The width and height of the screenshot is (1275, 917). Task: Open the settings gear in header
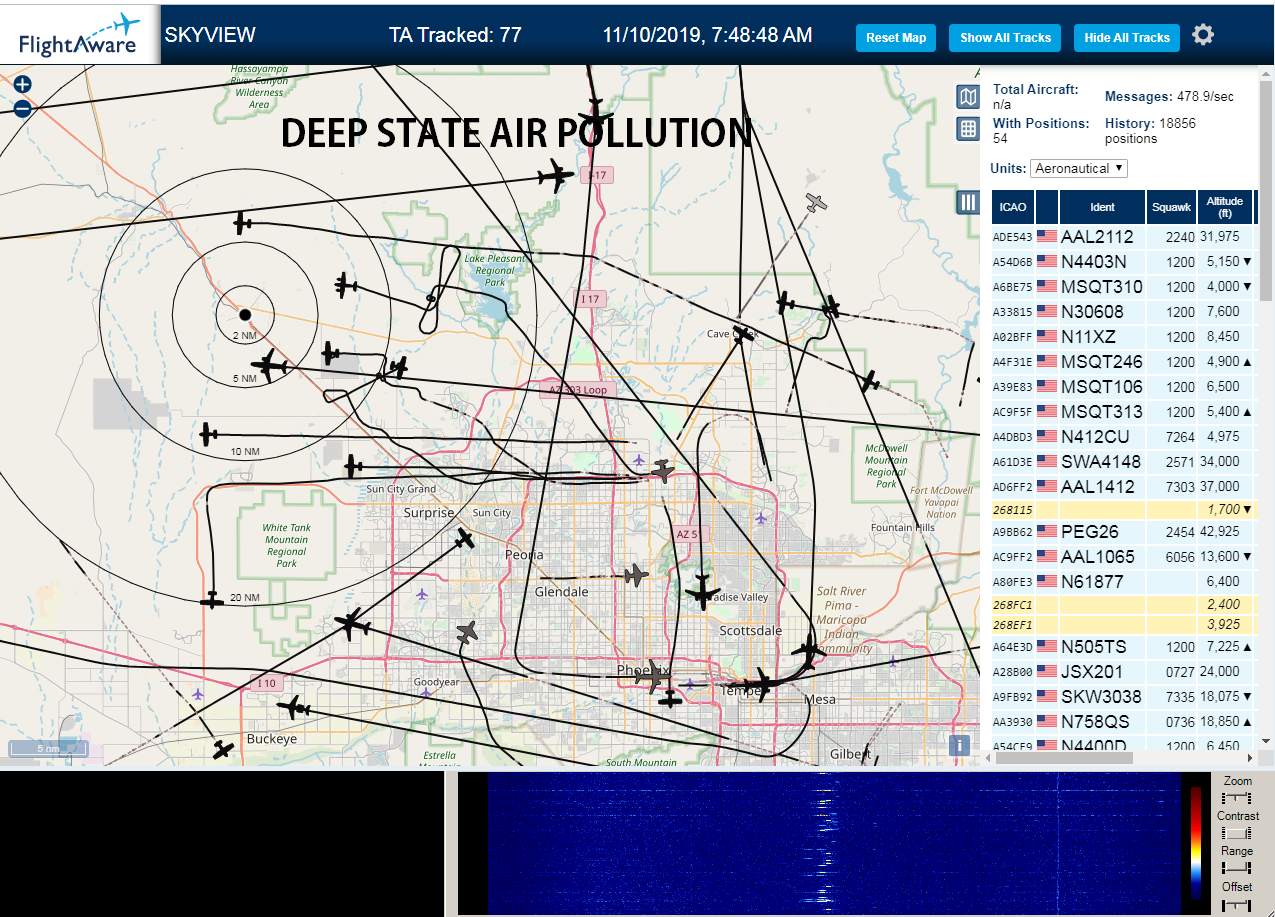tap(1203, 35)
